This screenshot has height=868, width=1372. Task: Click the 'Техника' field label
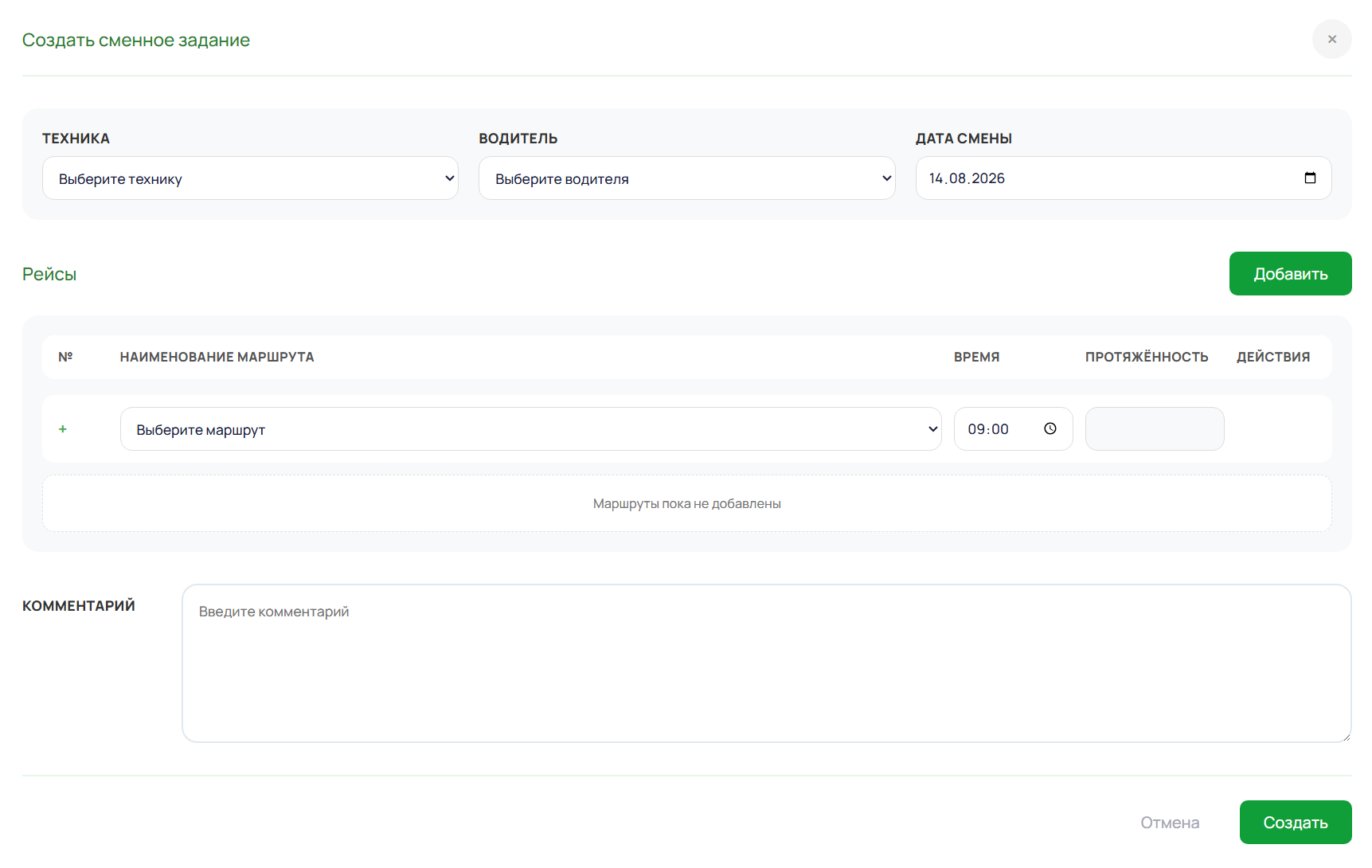click(x=76, y=139)
